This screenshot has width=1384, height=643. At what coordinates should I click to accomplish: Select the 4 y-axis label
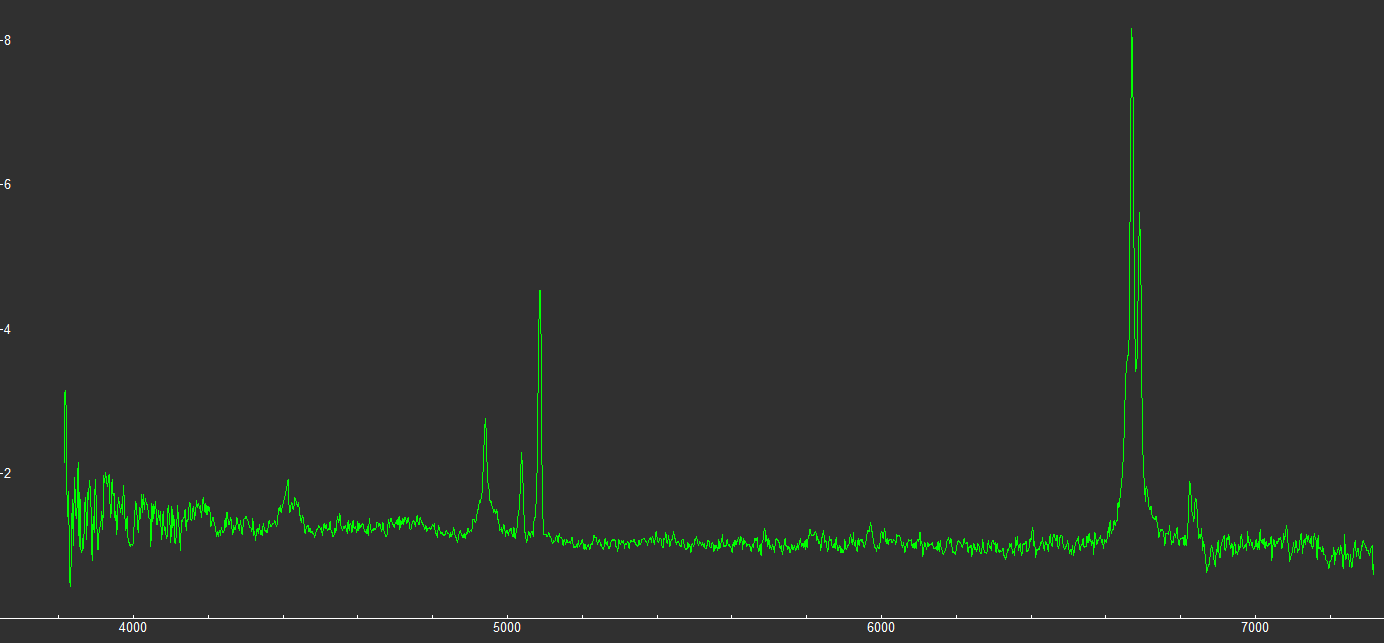[x=7, y=329]
